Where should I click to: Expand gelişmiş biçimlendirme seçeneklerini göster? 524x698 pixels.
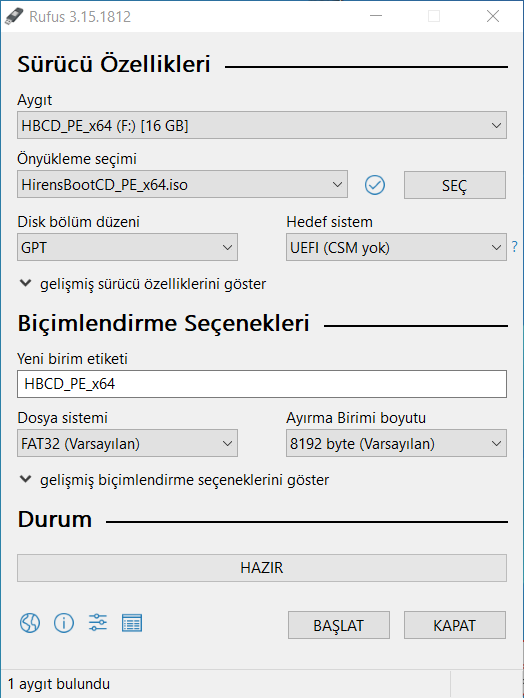(175, 480)
